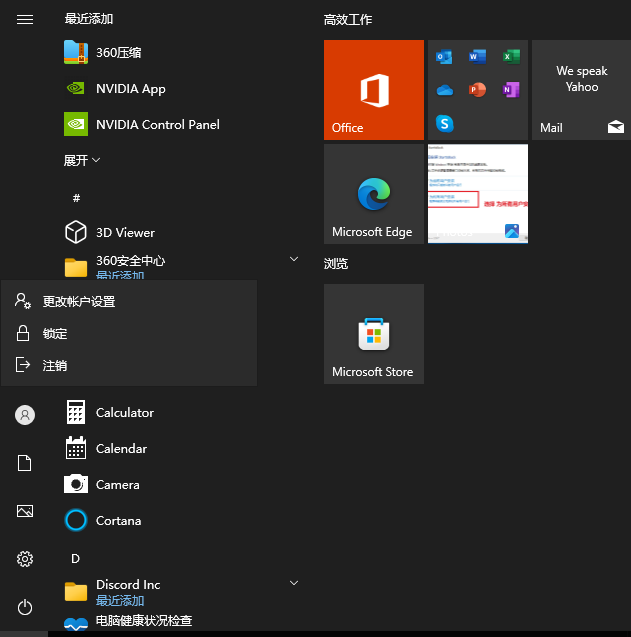Click 浏览 tile group heading

(336, 264)
